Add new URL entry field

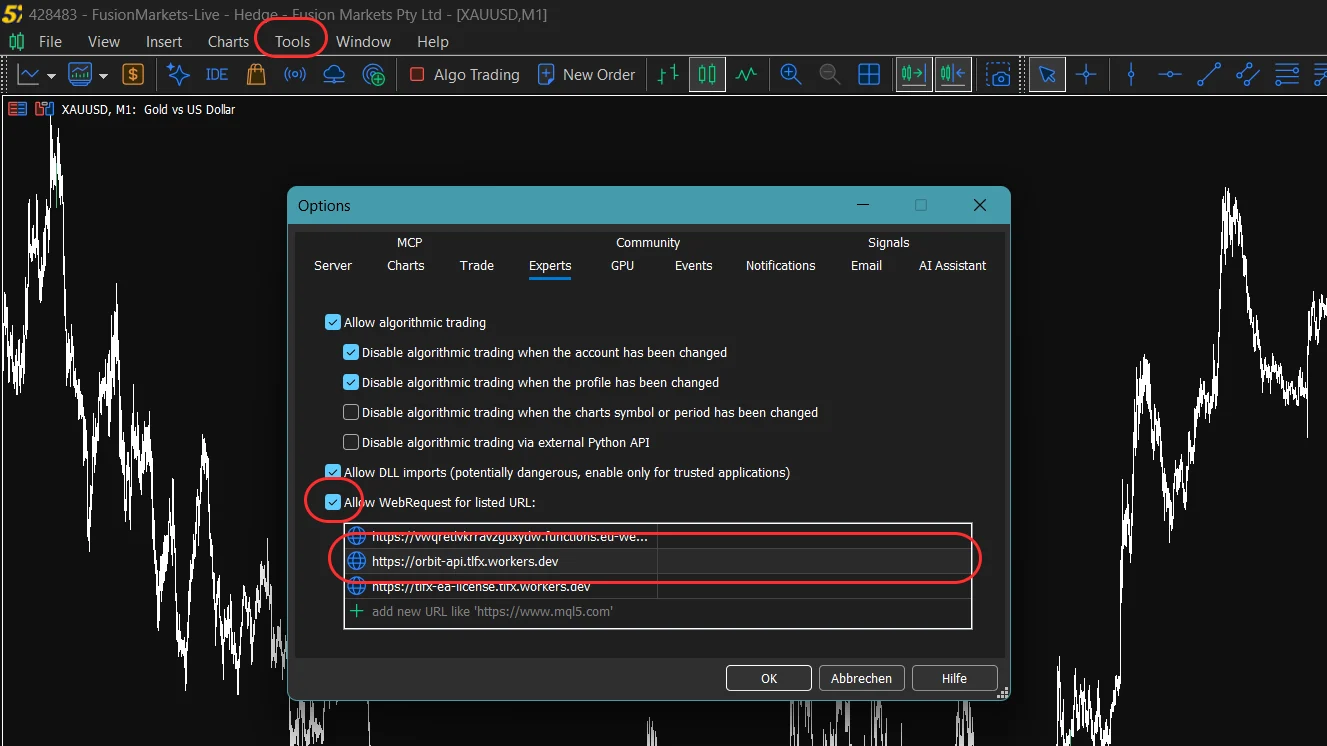click(x=658, y=611)
